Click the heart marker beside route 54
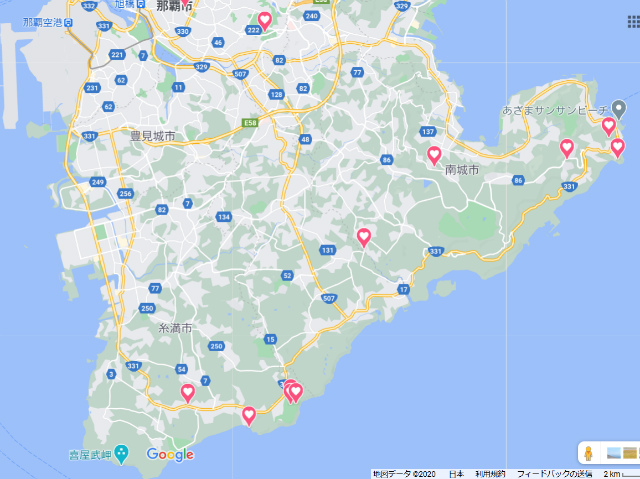 point(187,393)
